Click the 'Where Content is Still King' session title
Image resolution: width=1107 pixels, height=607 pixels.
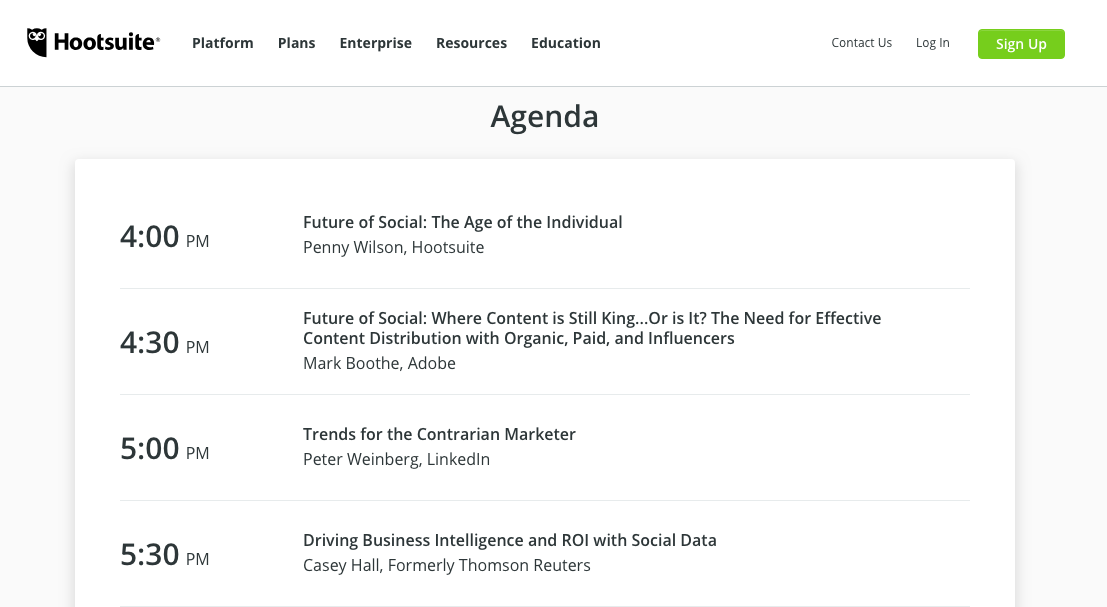[591, 328]
